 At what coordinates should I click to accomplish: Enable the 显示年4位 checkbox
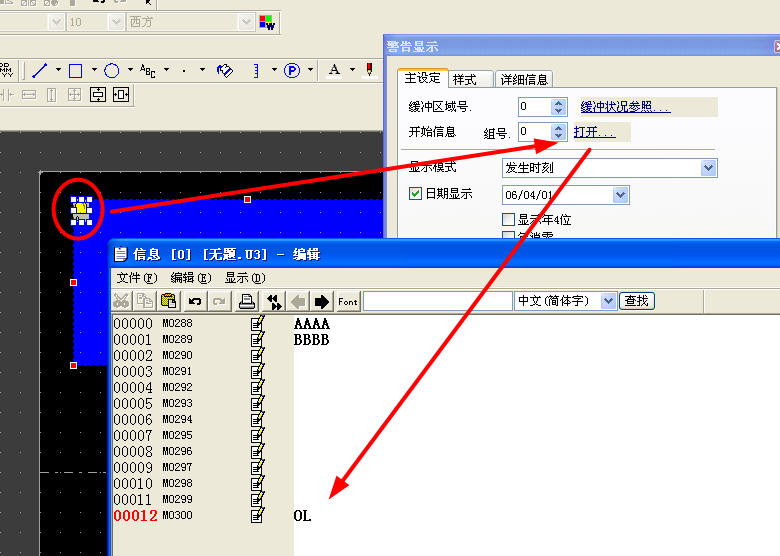[x=508, y=219]
